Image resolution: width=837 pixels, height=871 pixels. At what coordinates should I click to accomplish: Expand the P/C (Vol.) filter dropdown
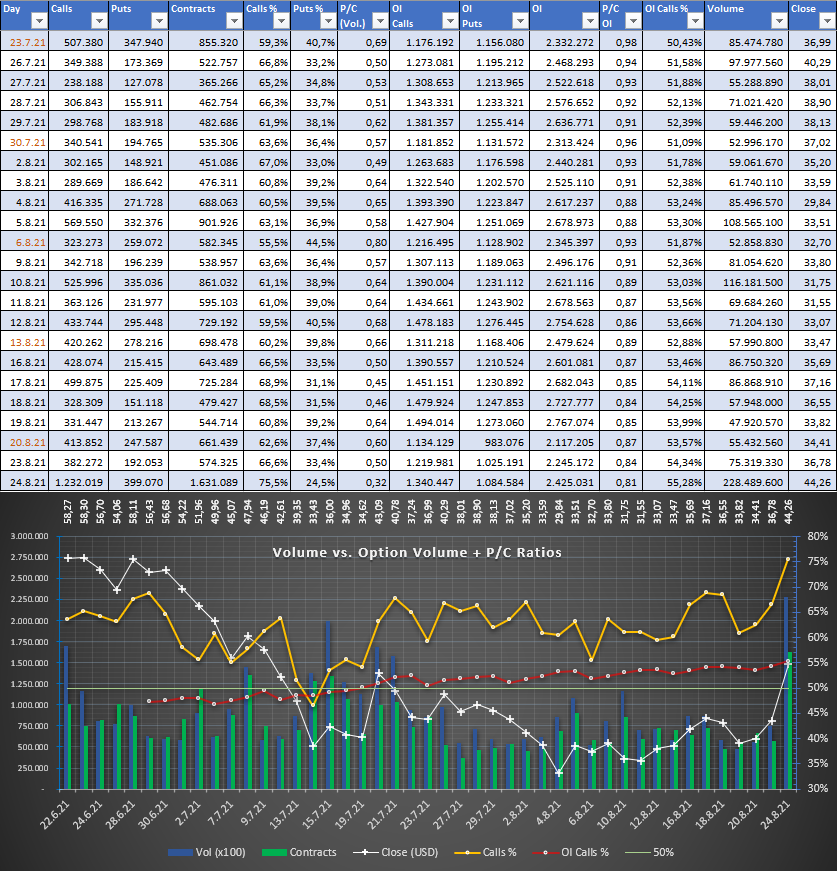point(379,21)
